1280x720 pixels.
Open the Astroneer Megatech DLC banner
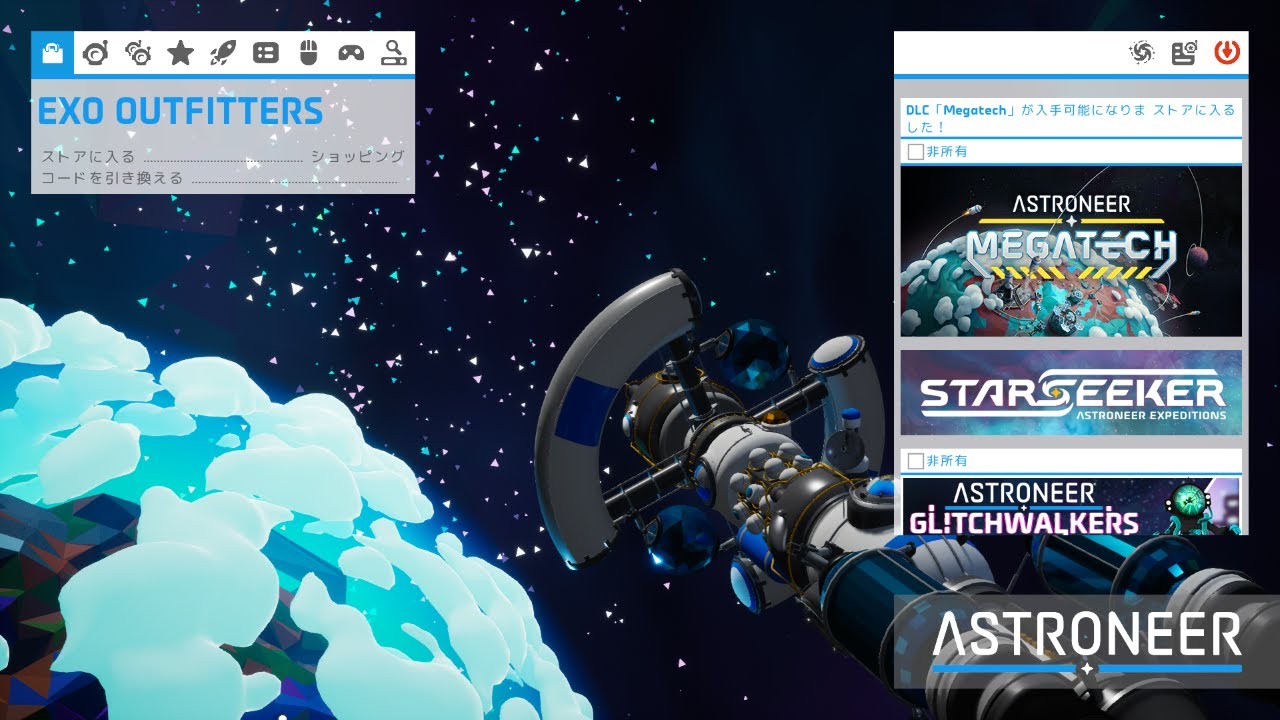pos(1071,251)
